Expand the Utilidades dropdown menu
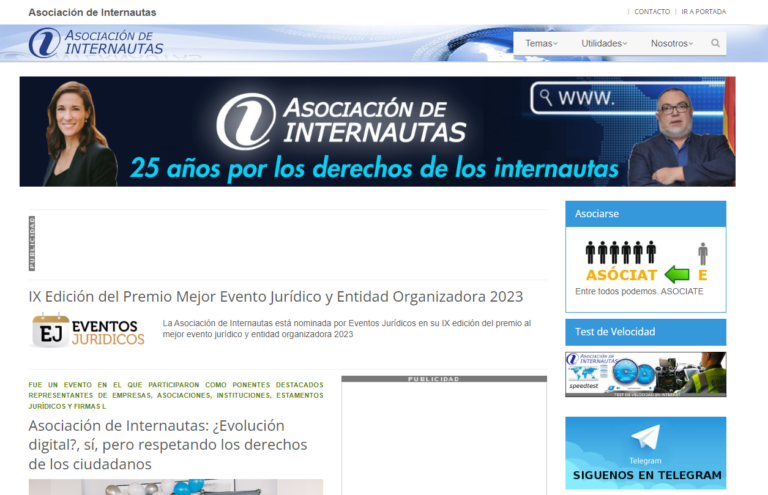 click(x=604, y=44)
